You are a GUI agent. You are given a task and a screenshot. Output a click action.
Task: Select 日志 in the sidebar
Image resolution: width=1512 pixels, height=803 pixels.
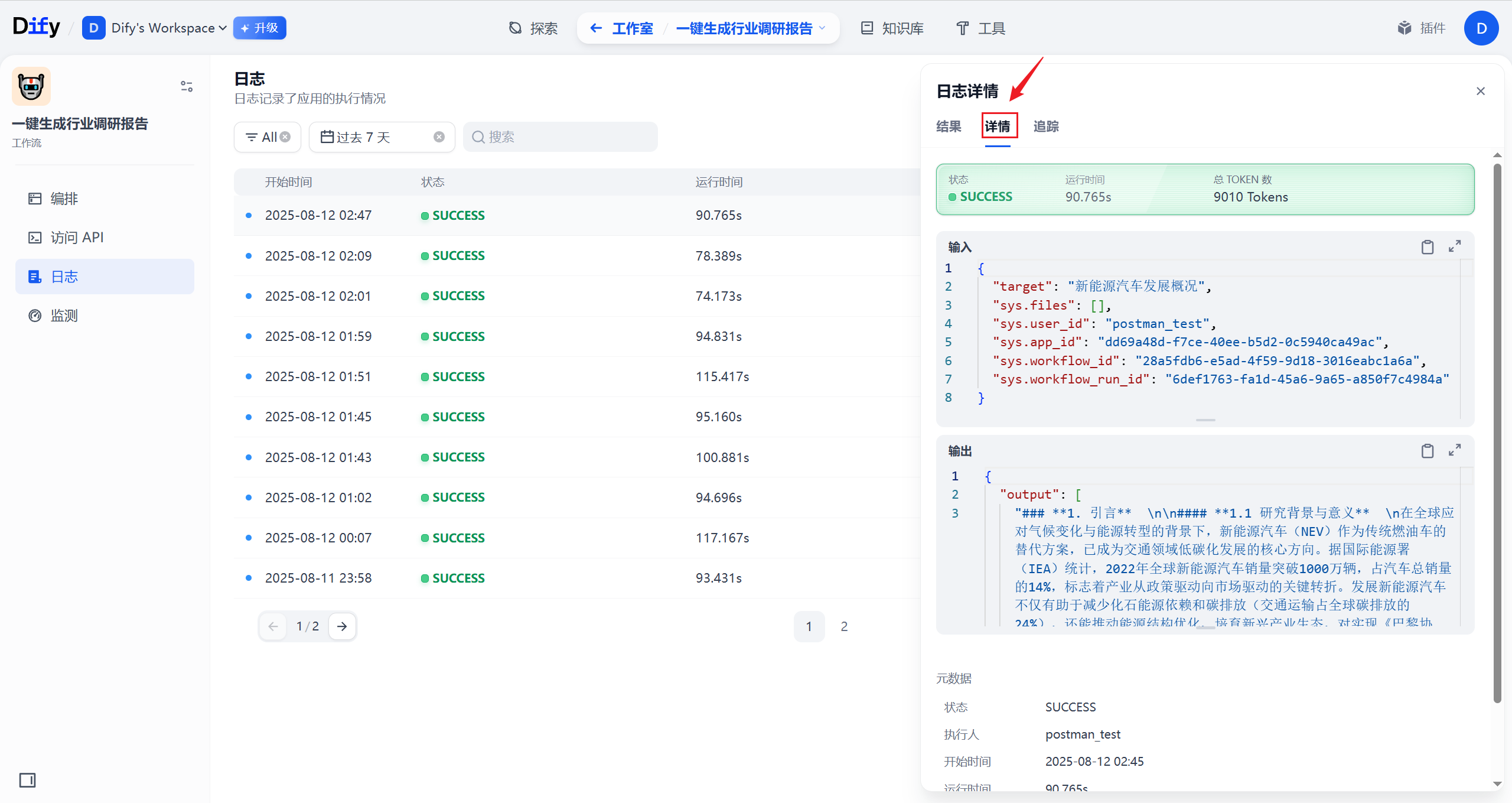(105, 277)
